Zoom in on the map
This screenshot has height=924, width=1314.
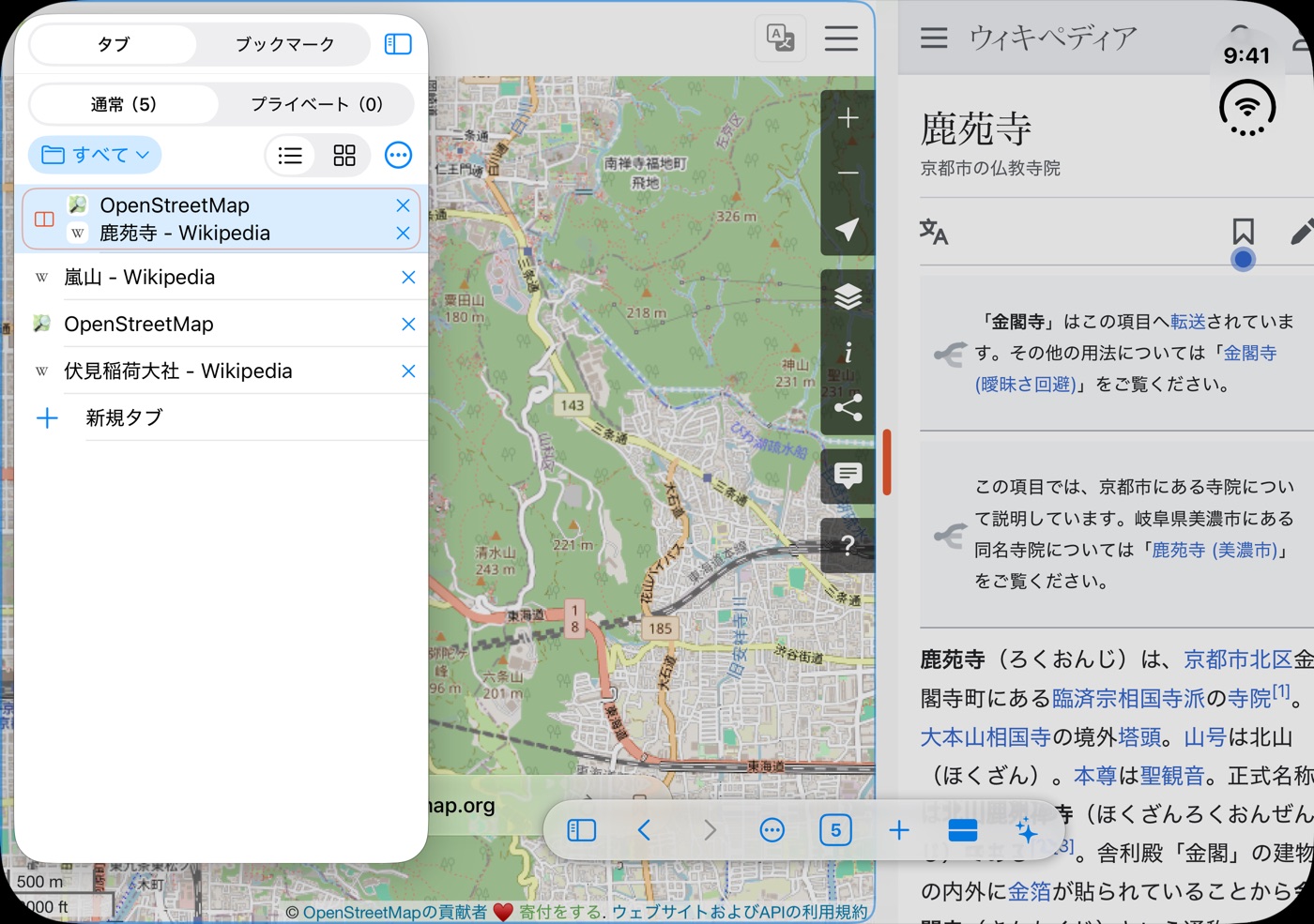pyautogui.click(x=848, y=118)
